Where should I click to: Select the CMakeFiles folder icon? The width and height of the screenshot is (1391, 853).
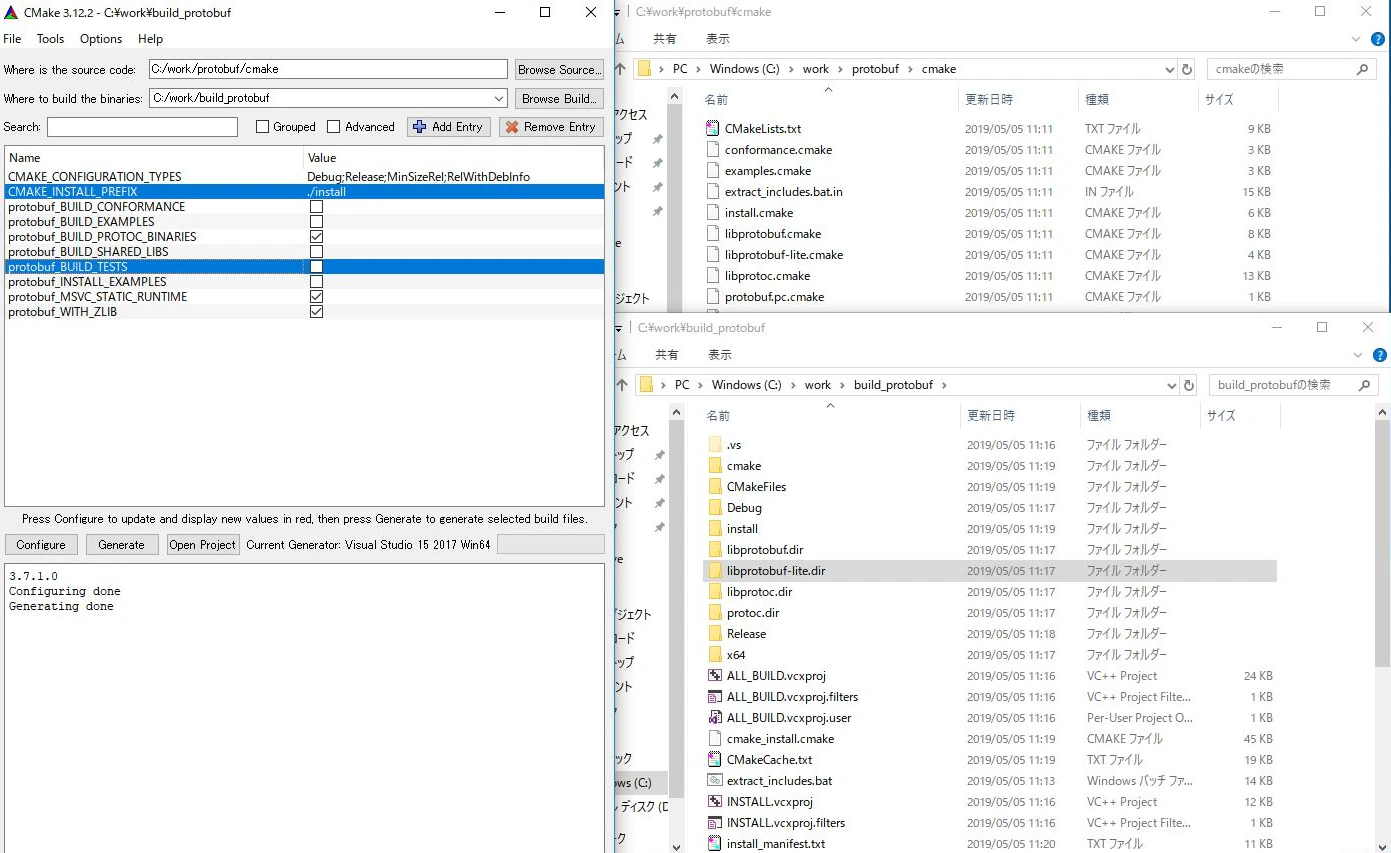714,486
